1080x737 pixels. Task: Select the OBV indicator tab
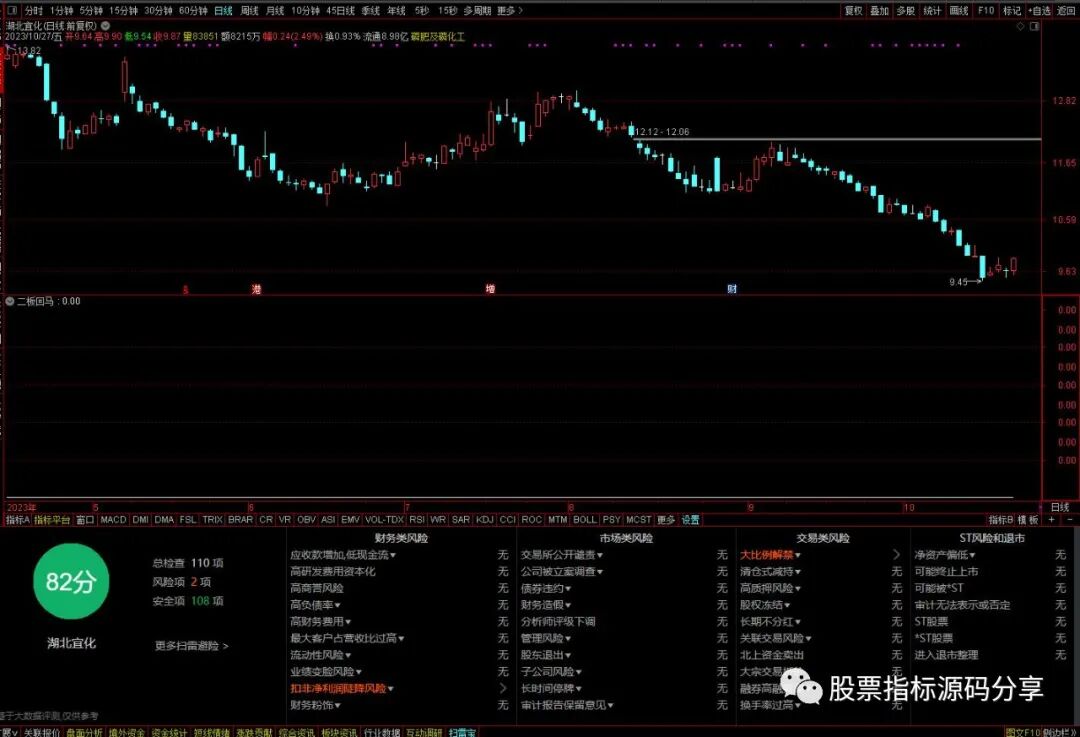click(x=306, y=520)
